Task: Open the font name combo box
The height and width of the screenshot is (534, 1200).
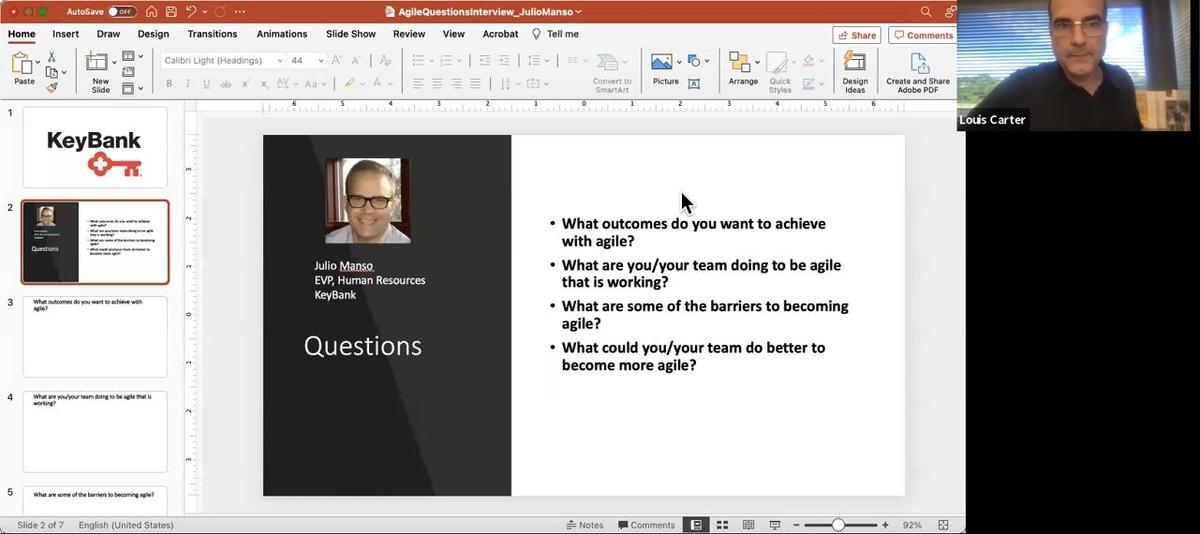Action: coord(224,60)
